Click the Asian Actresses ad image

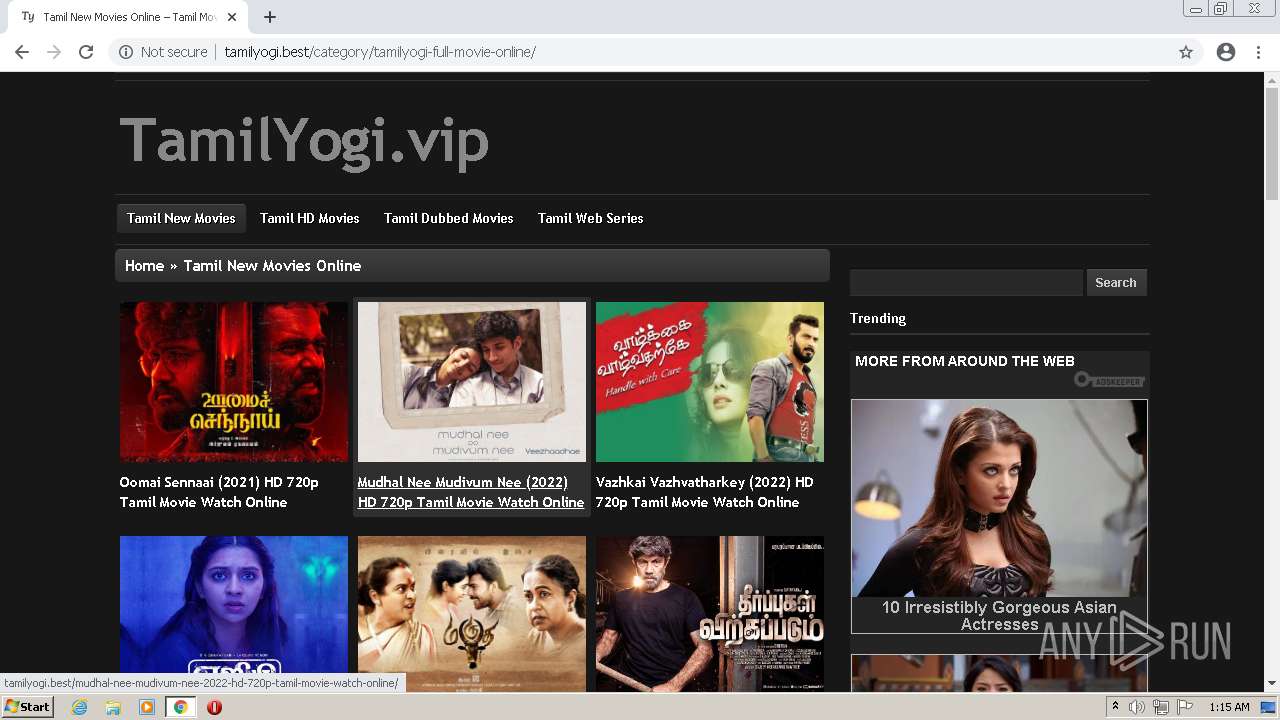pos(999,498)
